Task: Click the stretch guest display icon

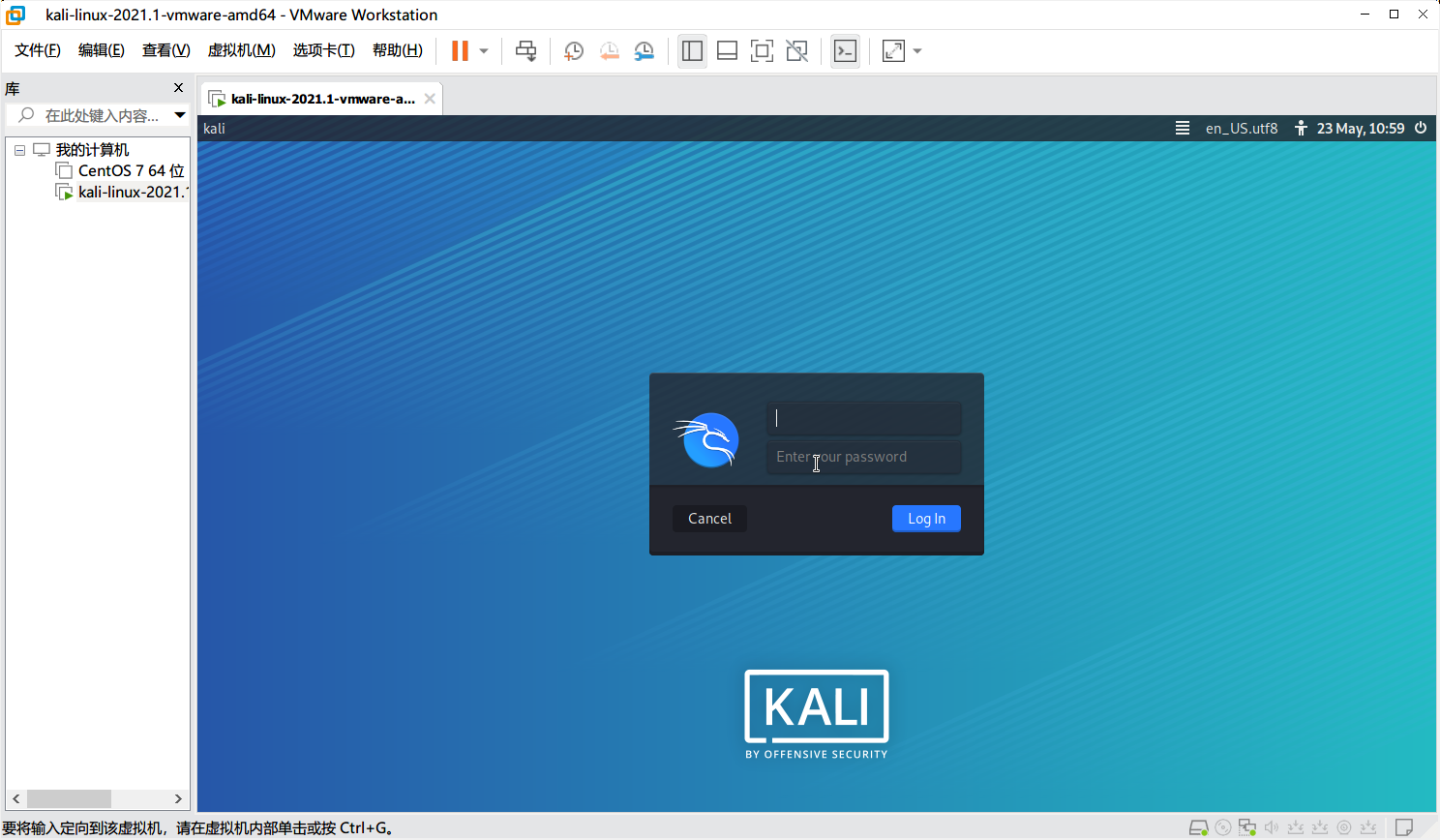Action: (x=893, y=51)
